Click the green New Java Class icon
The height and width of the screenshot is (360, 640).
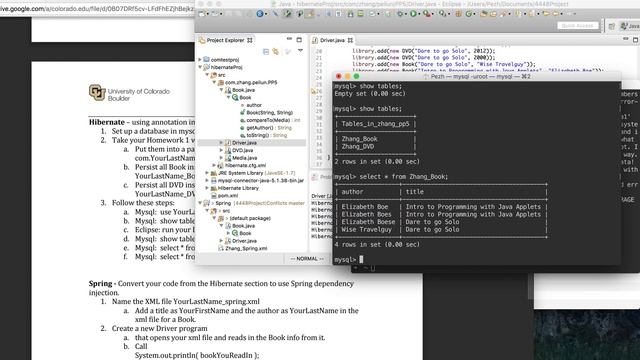[x=469, y=14]
